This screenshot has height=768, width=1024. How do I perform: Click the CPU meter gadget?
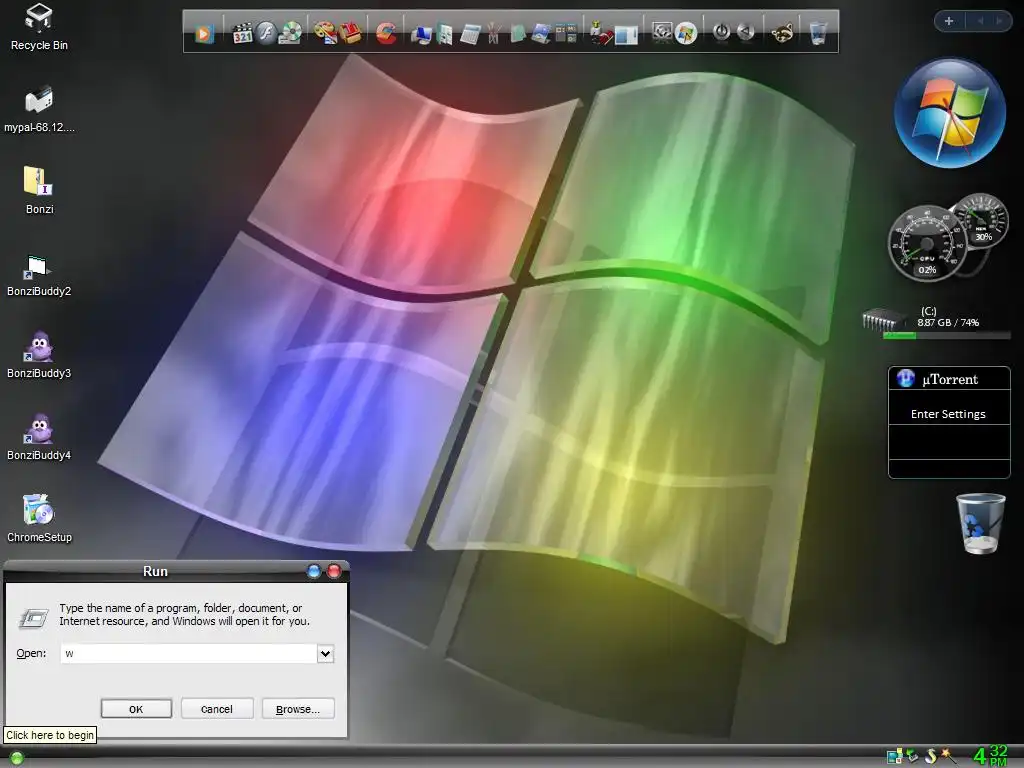(x=927, y=244)
